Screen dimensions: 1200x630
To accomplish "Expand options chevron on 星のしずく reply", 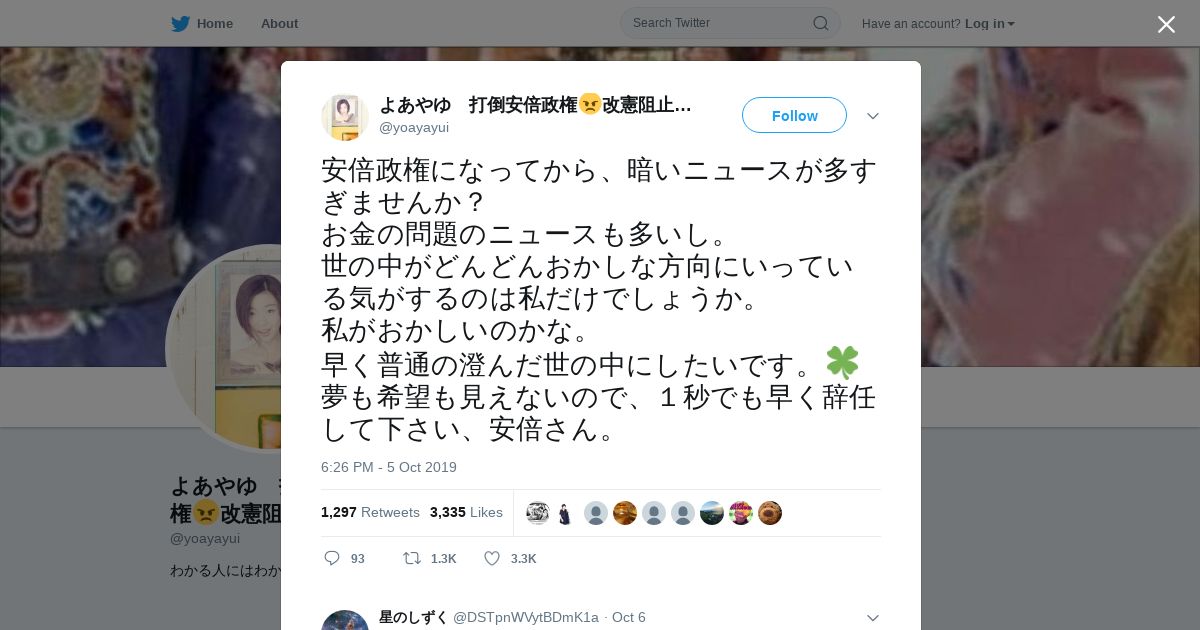I will pyautogui.click(x=873, y=618).
